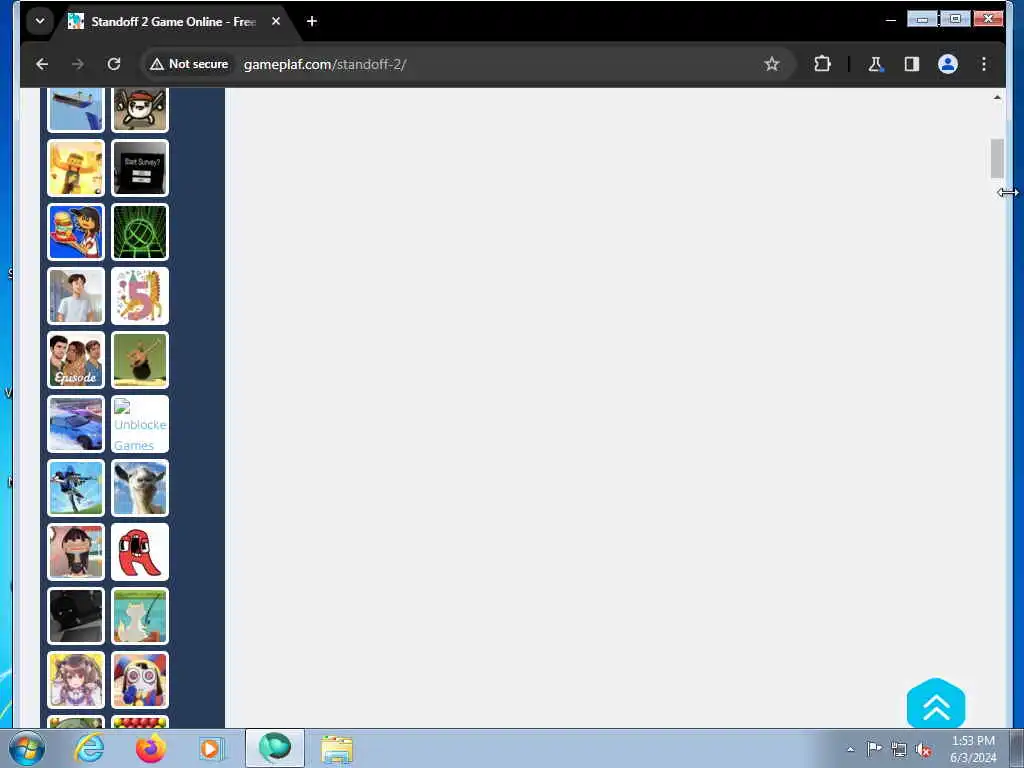This screenshot has width=1024, height=768.
Task: Bookmark this page with the star icon
Action: tap(772, 64)
